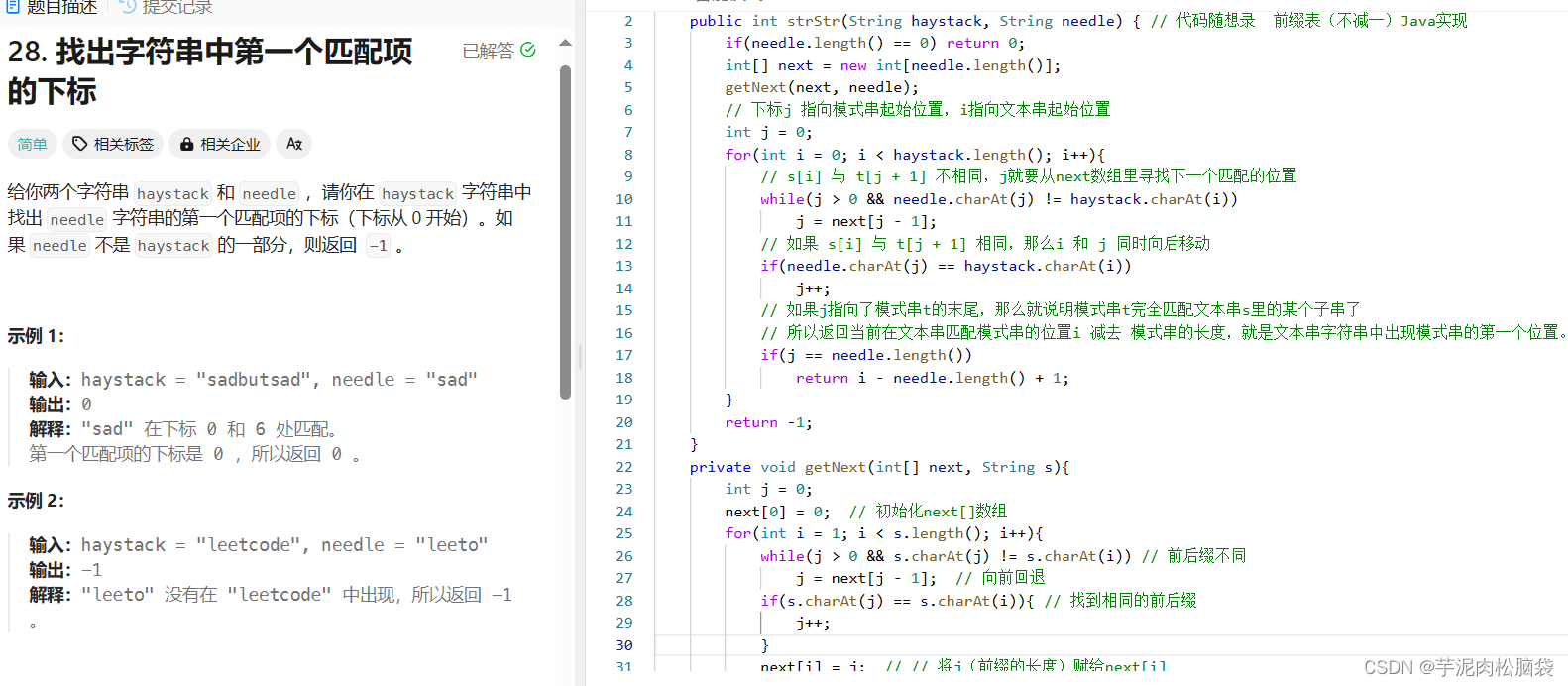Screen dimensions: 1568x686
Task: Click the private void getNext declaration line
Action: [x=879, y=467]
